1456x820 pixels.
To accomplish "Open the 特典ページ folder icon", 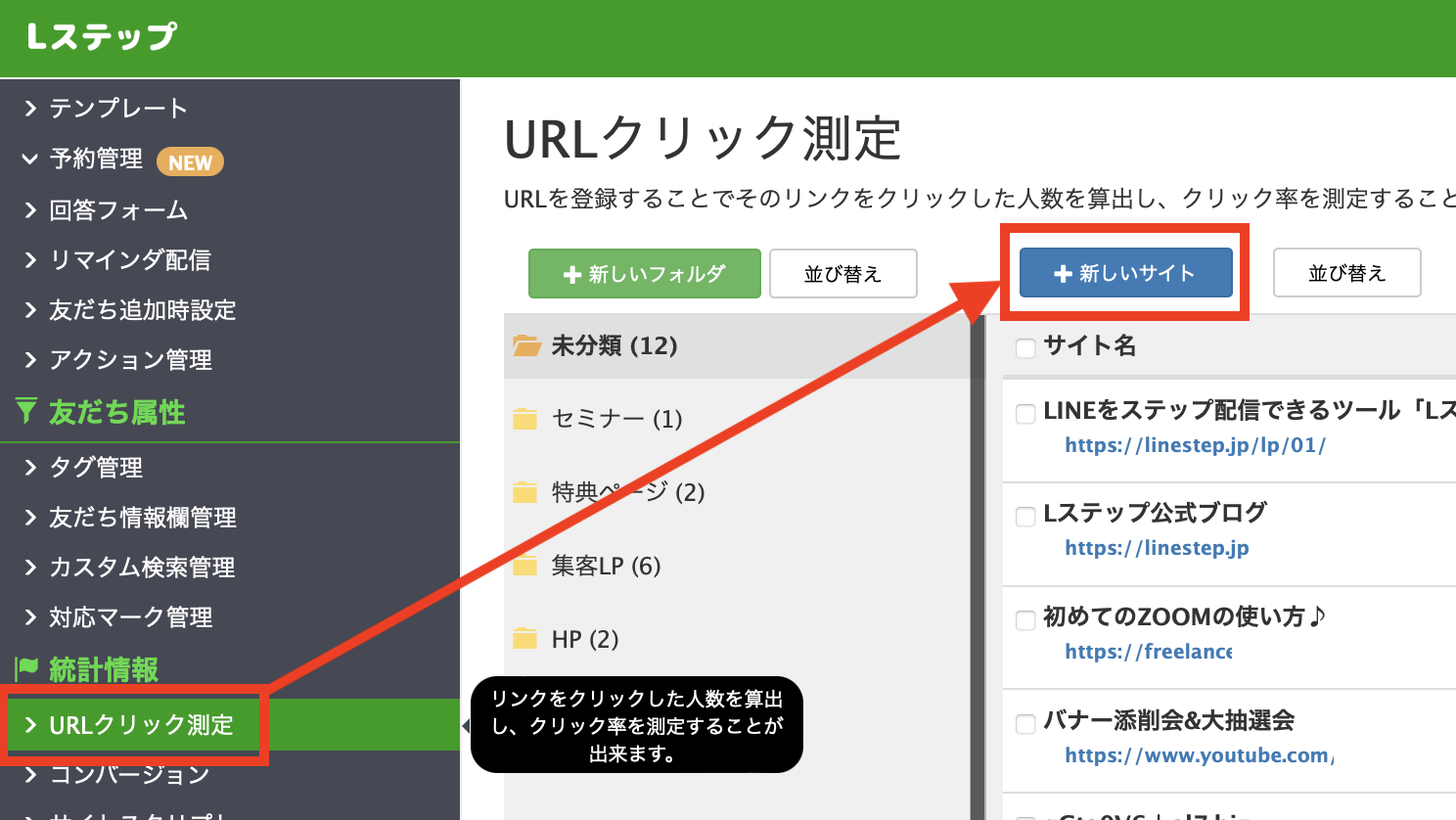I will coord(525,492).
